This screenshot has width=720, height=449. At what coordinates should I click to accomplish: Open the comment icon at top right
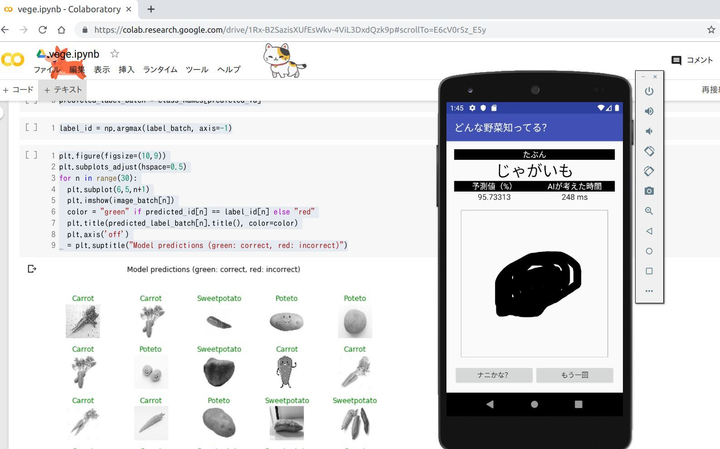click(676, 60)
